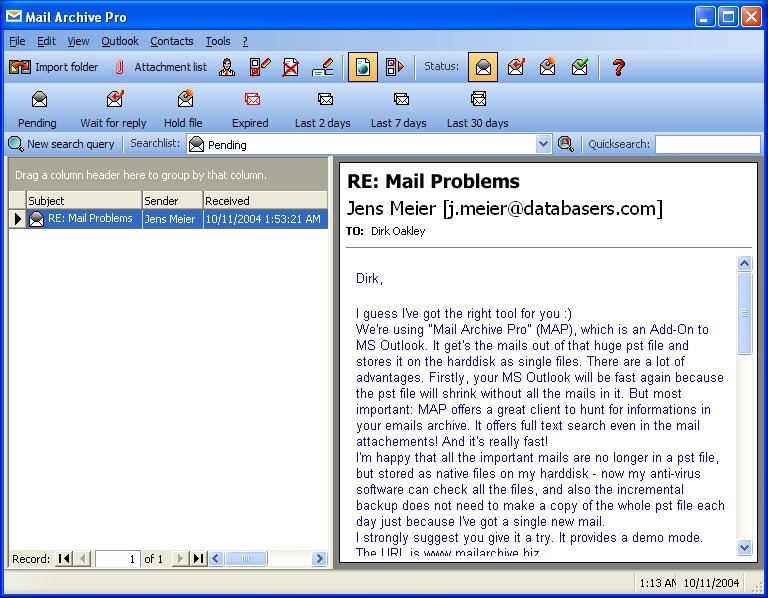
Task: Sort by the Subject column header
Action: 84,200
